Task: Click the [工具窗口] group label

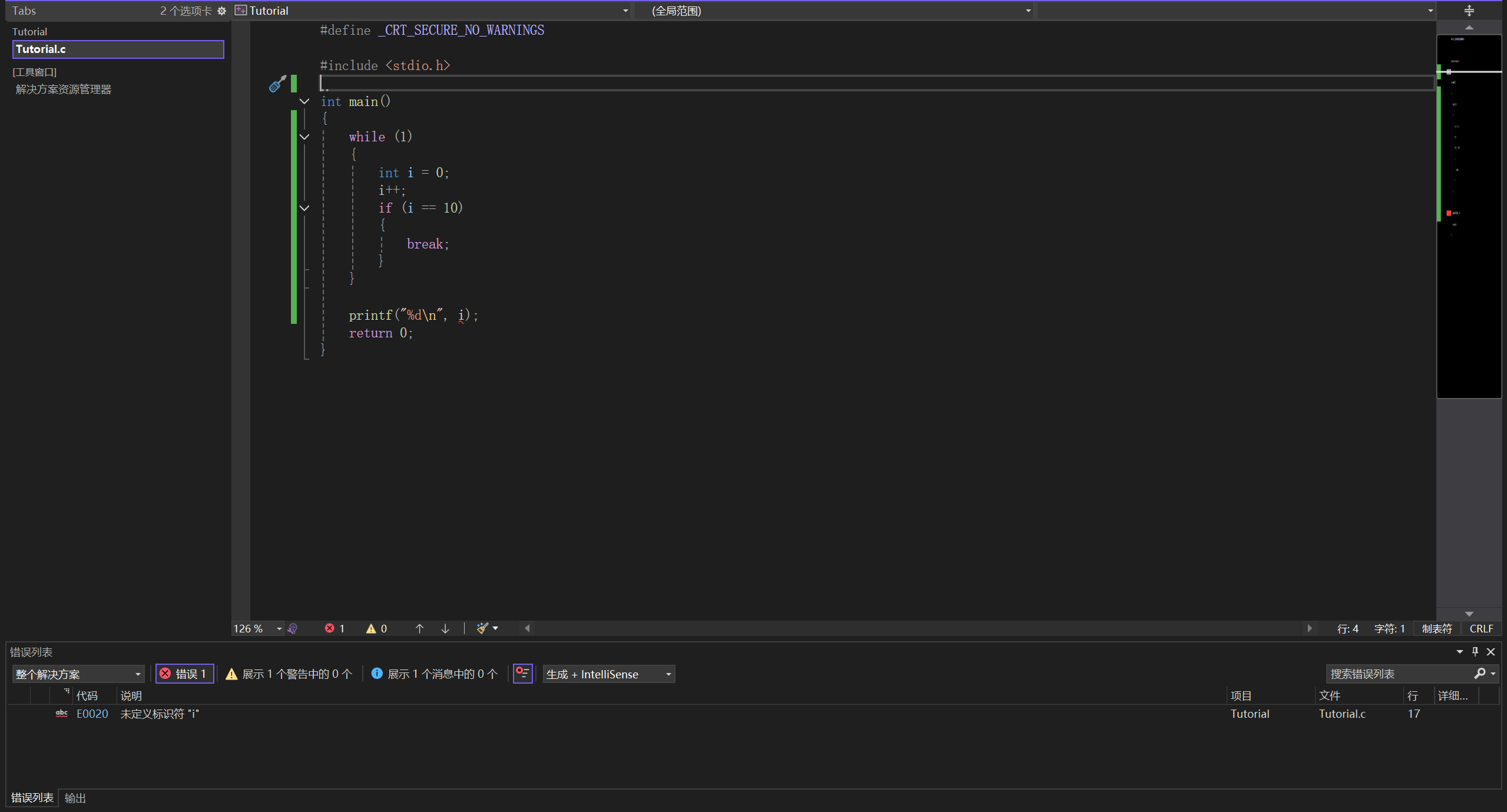Action: pyautogui.click(x=35, y=72)
